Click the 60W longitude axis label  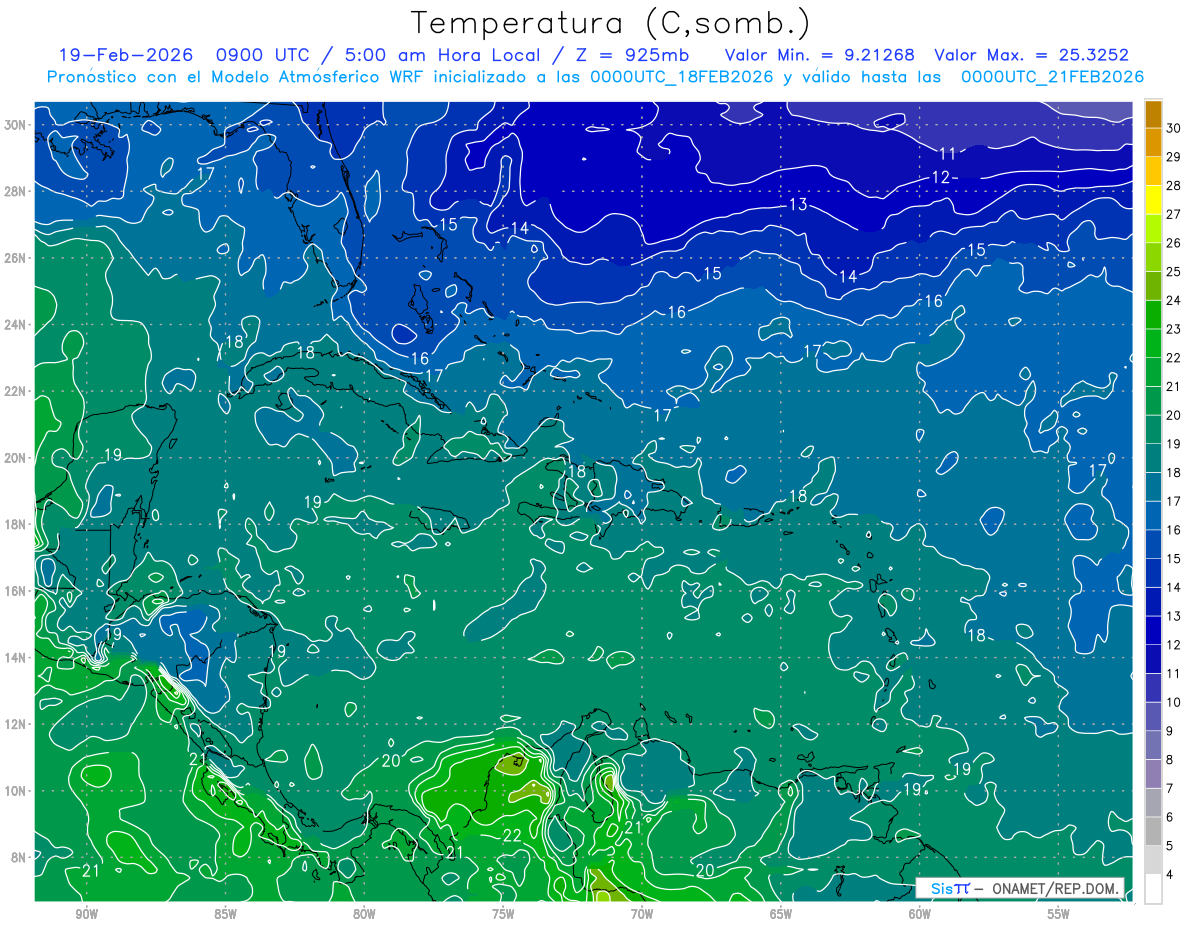[920, 914]
